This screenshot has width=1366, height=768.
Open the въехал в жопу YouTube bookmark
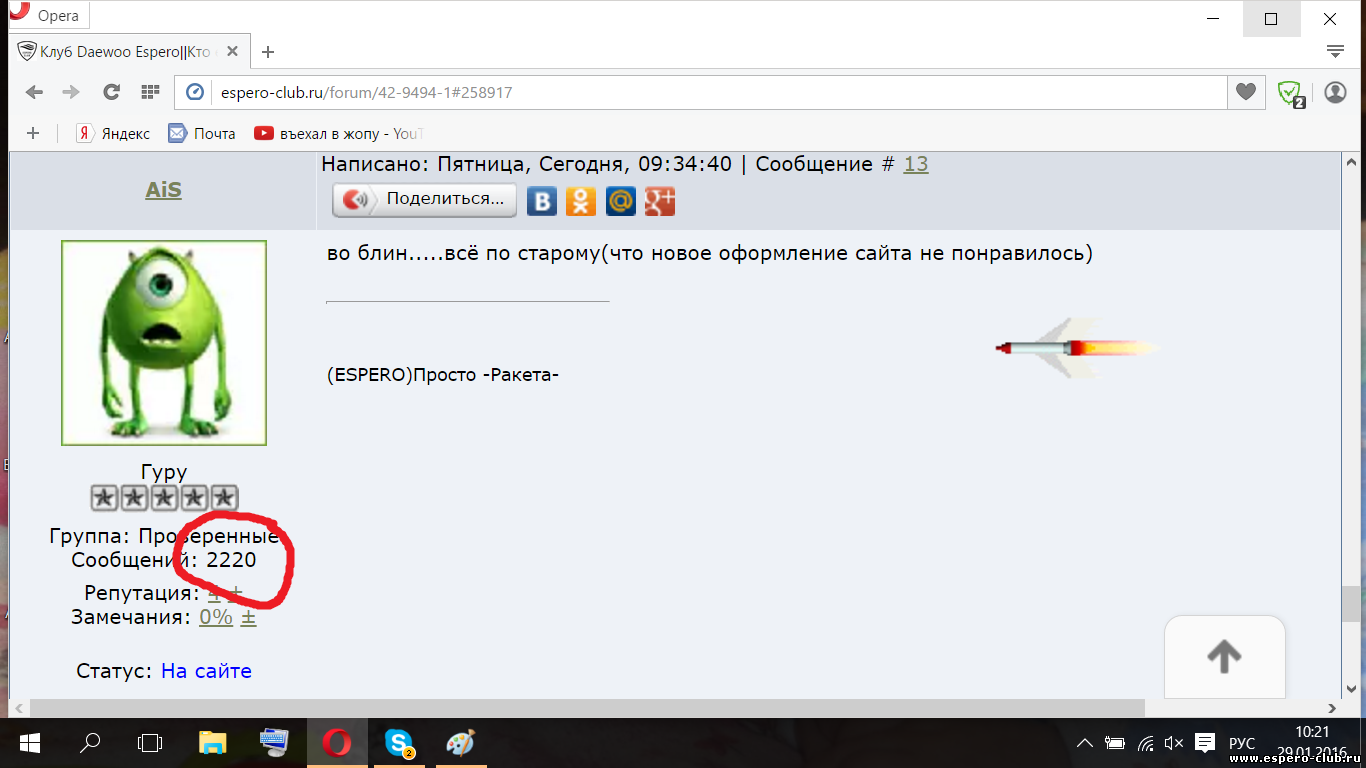click(338, 133)
